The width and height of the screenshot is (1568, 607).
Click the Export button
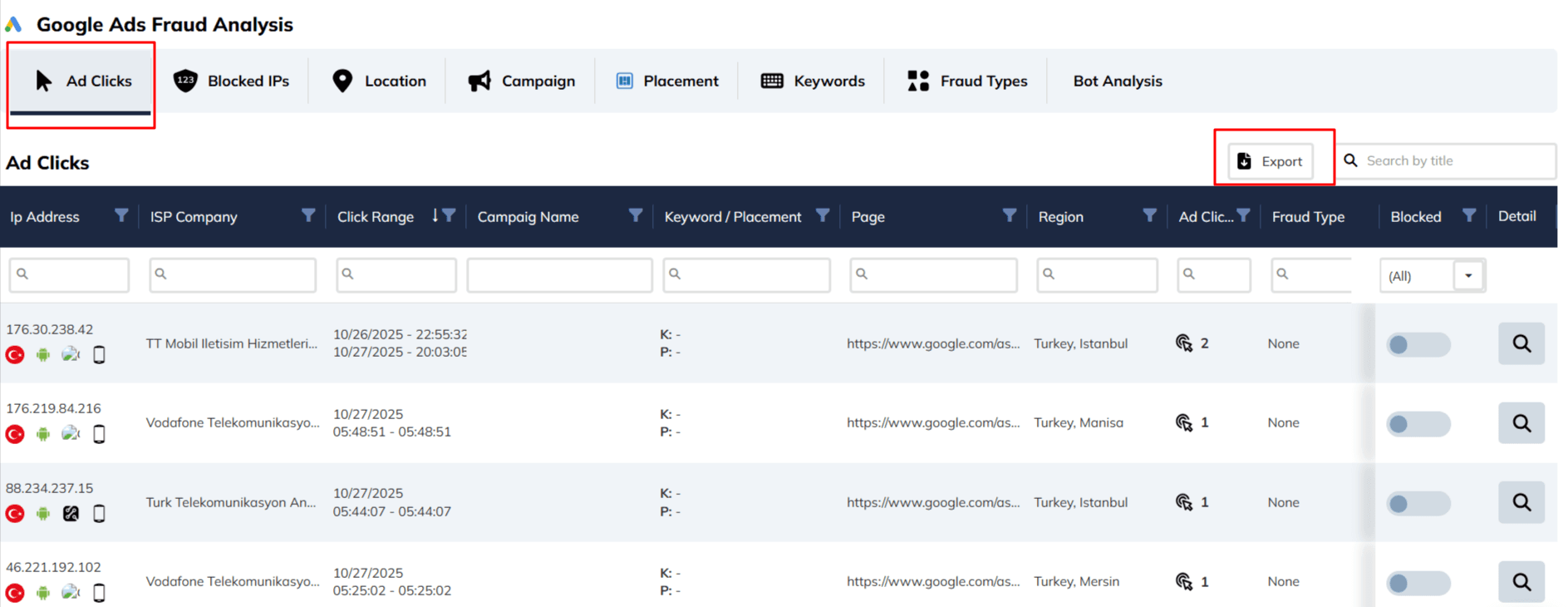[1271, 161]
